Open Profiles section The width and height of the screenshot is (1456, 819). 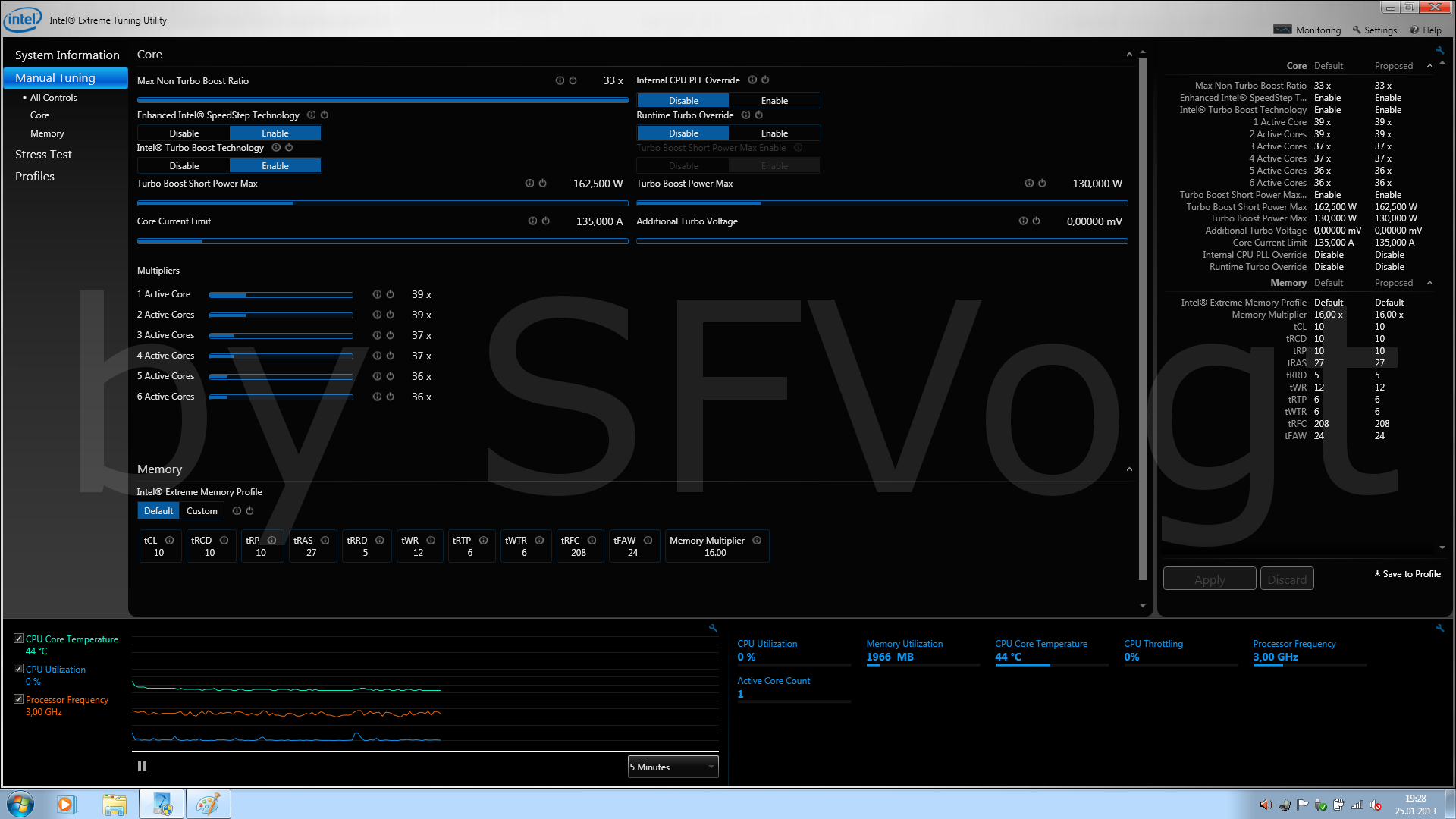(x=35, y=177)
